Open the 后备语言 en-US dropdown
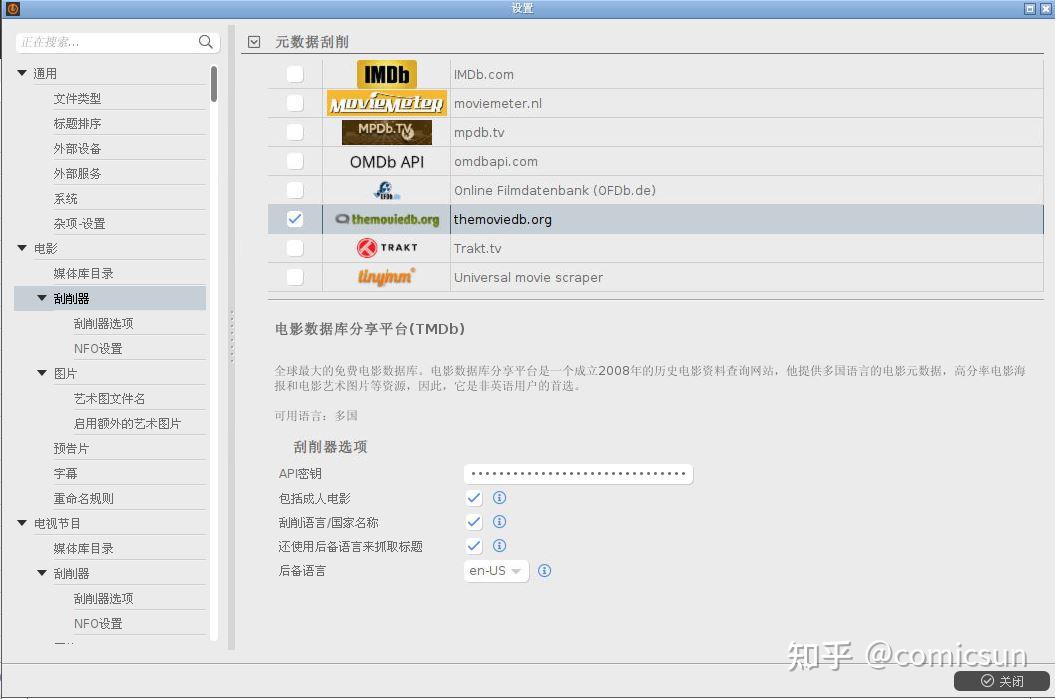Viewport: 1055px width, 699px height. 494,570
